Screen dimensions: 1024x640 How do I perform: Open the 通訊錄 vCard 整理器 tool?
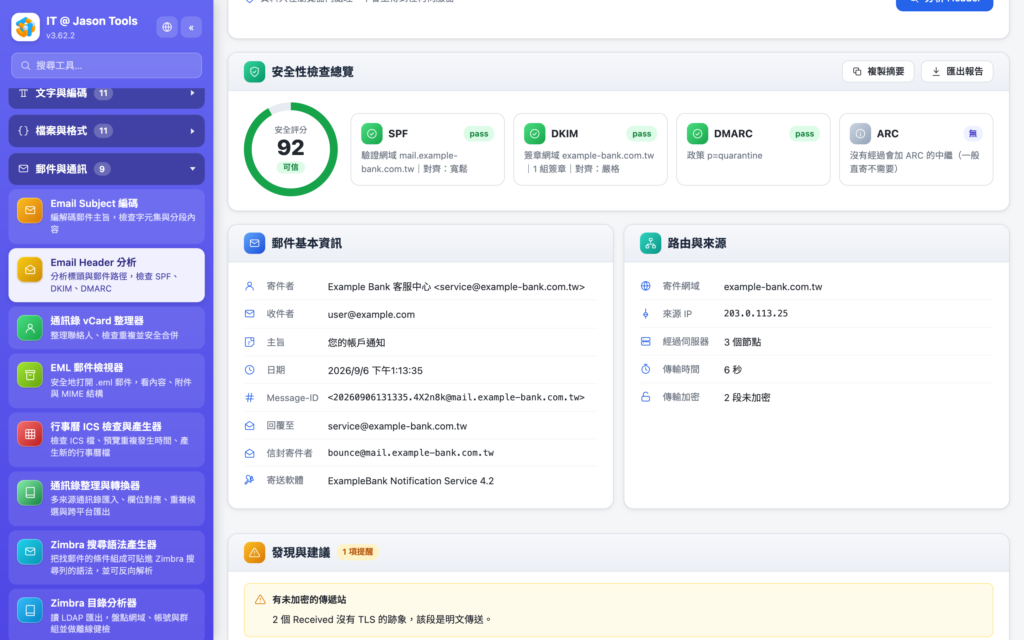[x=106, y=328]
